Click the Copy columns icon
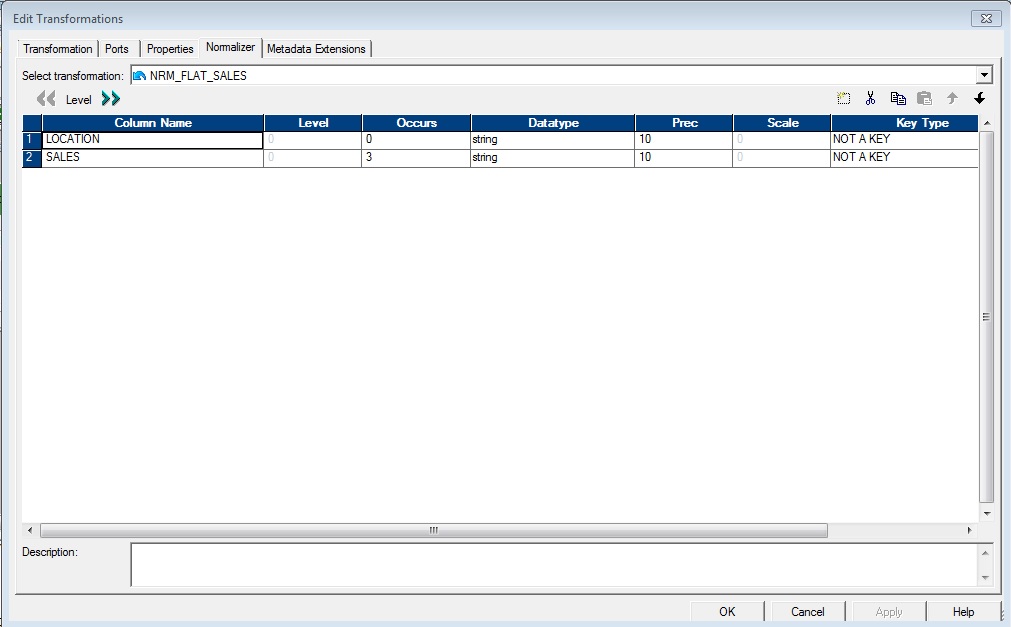 point(897,98)
